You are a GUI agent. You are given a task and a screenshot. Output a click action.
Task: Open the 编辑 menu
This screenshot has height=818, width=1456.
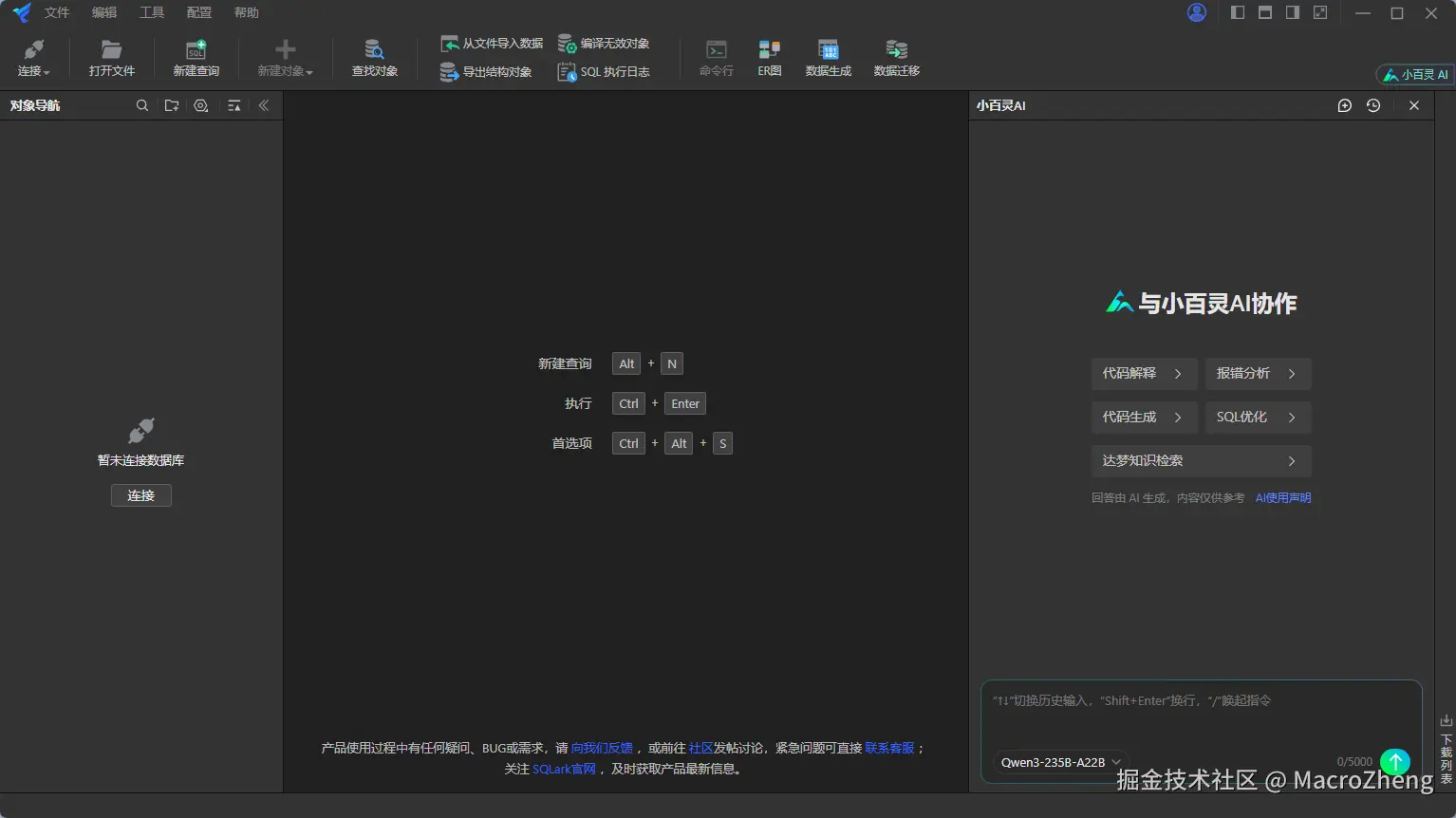tap(104, 12)
